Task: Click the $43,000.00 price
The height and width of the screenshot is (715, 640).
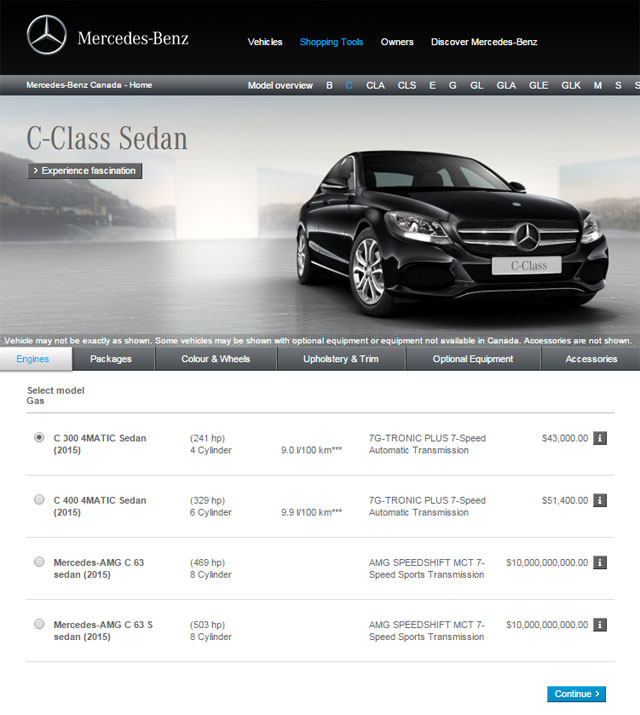Action: (565, 438)
